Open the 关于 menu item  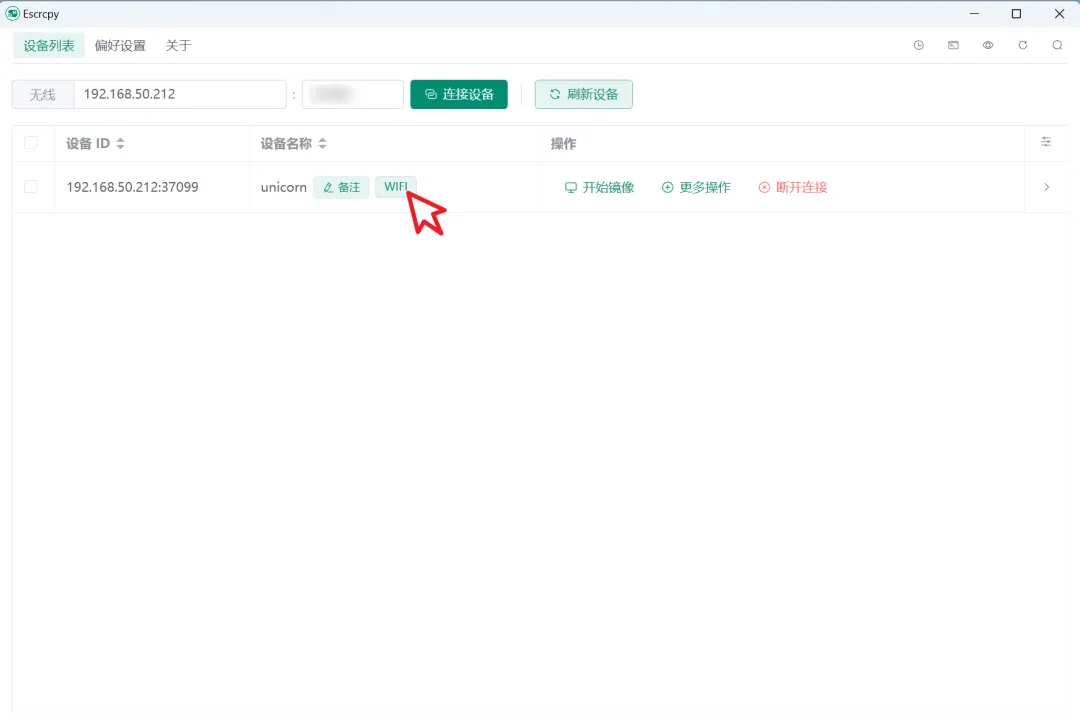point(178,45)
